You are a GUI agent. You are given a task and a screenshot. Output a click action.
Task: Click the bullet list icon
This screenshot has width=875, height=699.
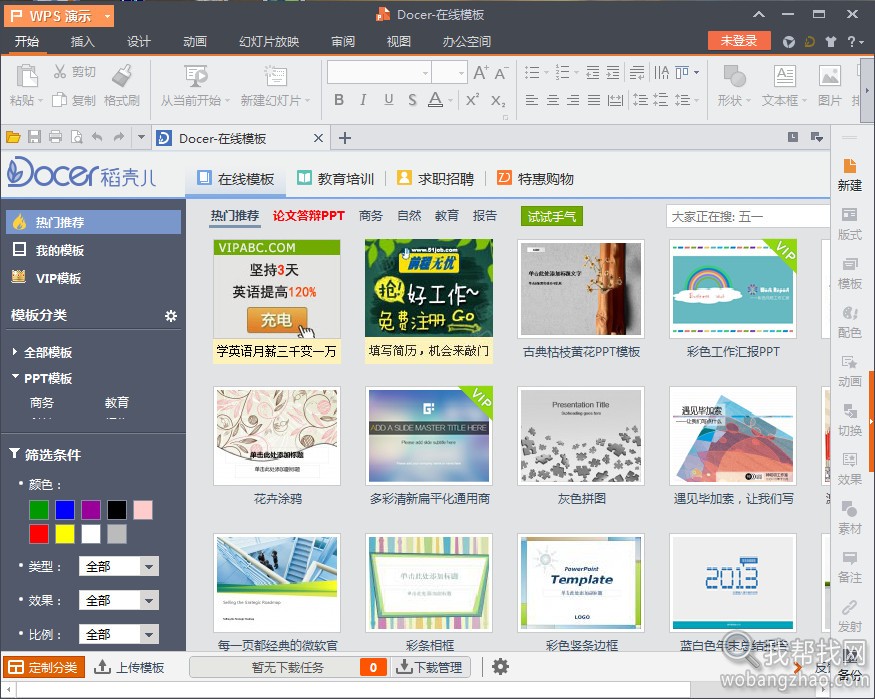(532, 72)
